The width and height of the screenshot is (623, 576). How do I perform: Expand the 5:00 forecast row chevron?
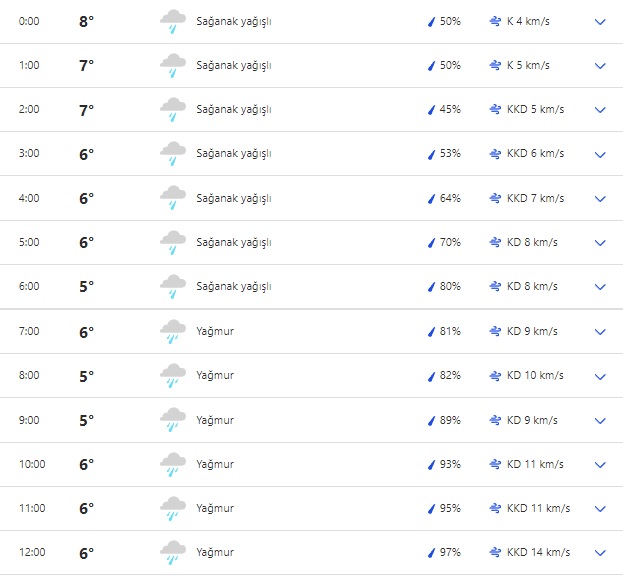tap(600, 242)
